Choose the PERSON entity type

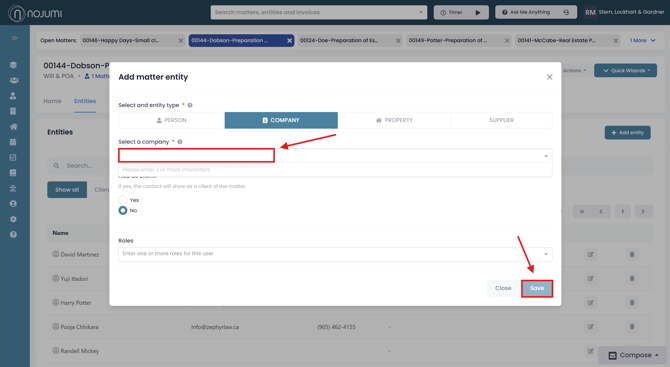point(171,120)
